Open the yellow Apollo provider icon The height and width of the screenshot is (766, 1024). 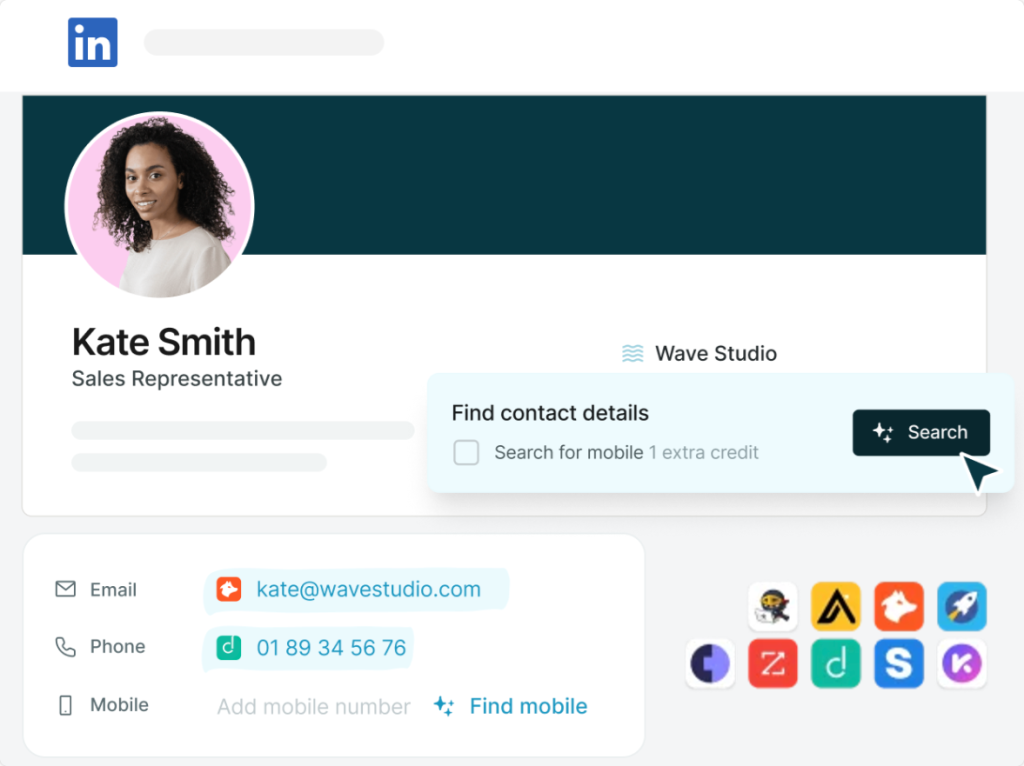coord(835,606)
